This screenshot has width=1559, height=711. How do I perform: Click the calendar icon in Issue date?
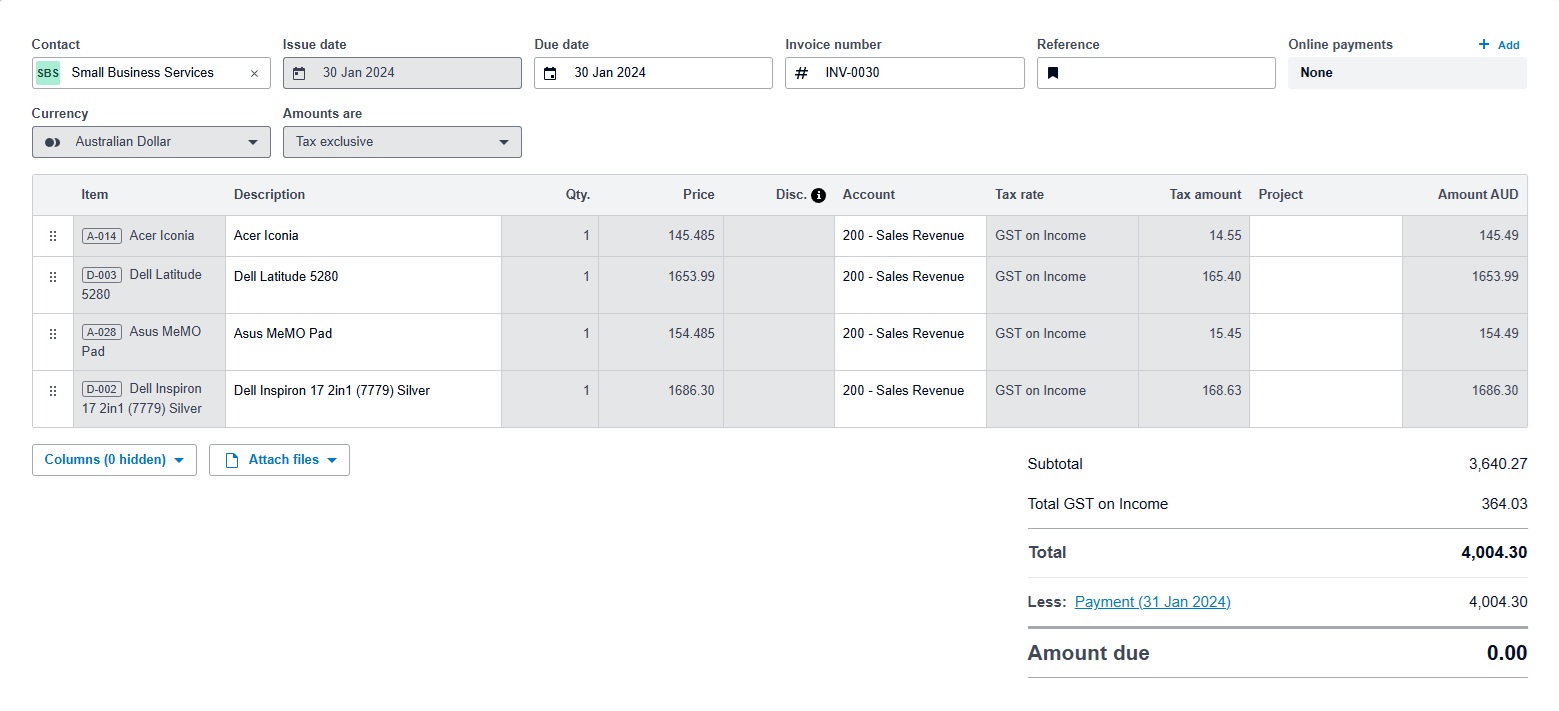tap(299, 73)
